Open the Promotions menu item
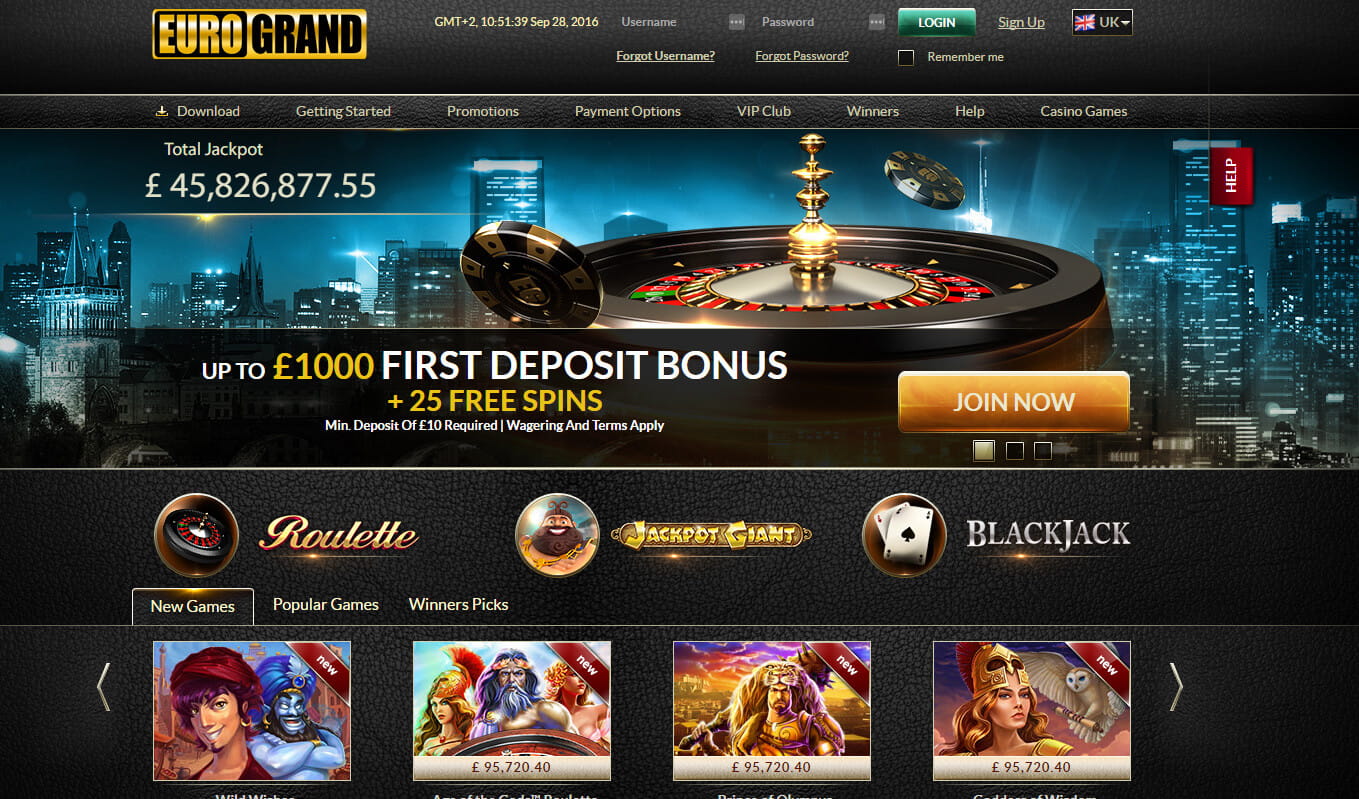Image resolution: width=1359 pixels, height=799 pixels. click(x=483, y=111)
